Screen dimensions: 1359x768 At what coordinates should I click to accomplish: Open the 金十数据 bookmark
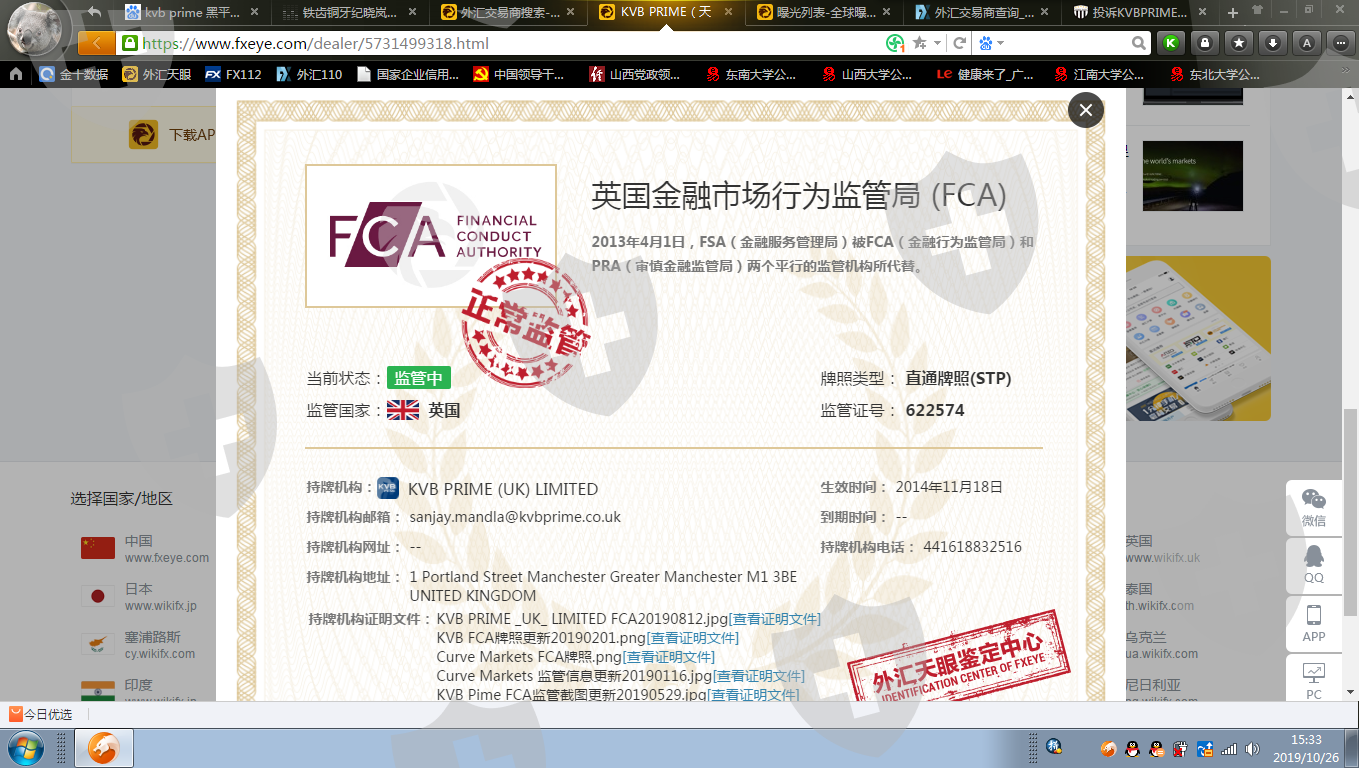click(x=74, y=74)
